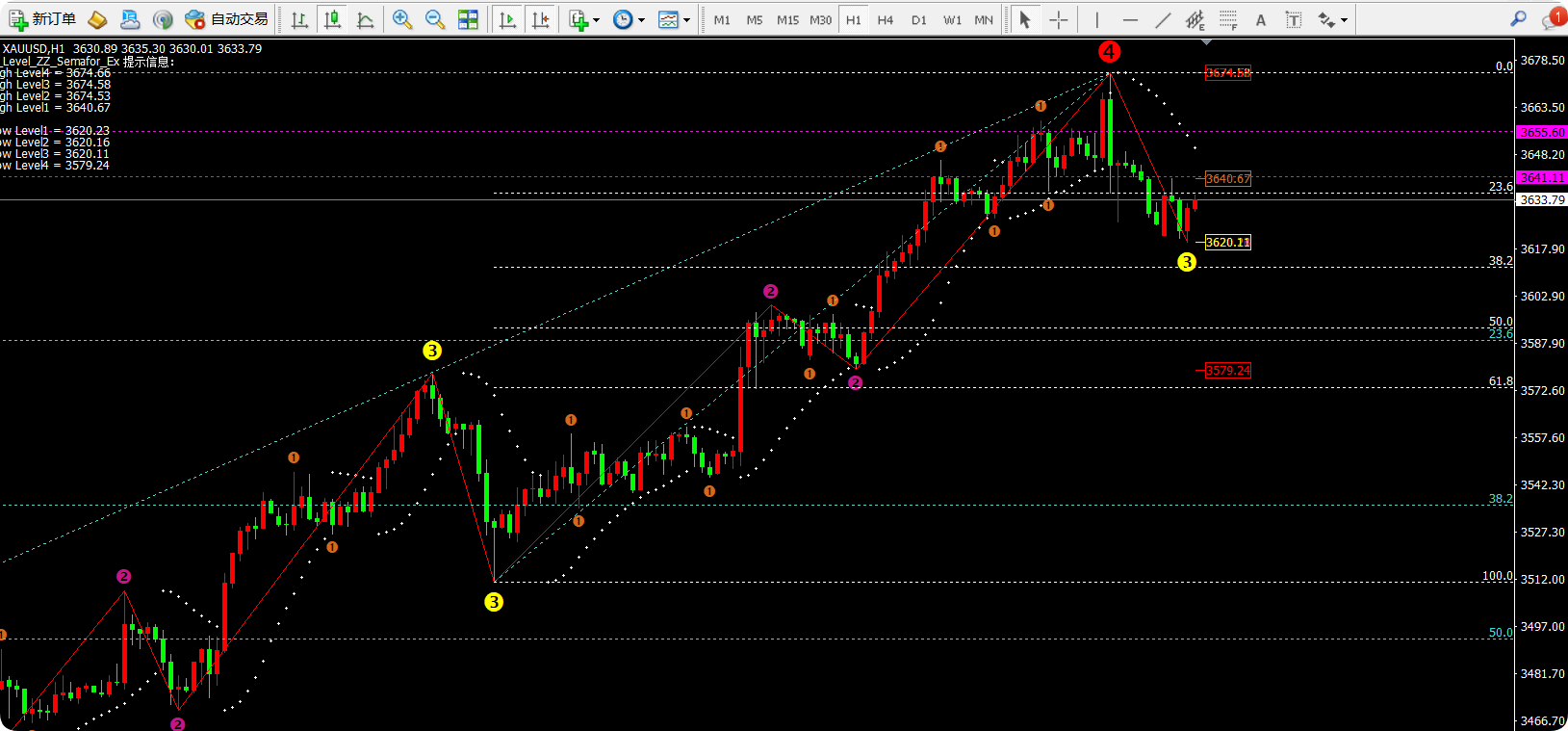Select the horizontal line drawing tool
Viewport: 1568px width, 731px height.
click(x=1130, y=19)
